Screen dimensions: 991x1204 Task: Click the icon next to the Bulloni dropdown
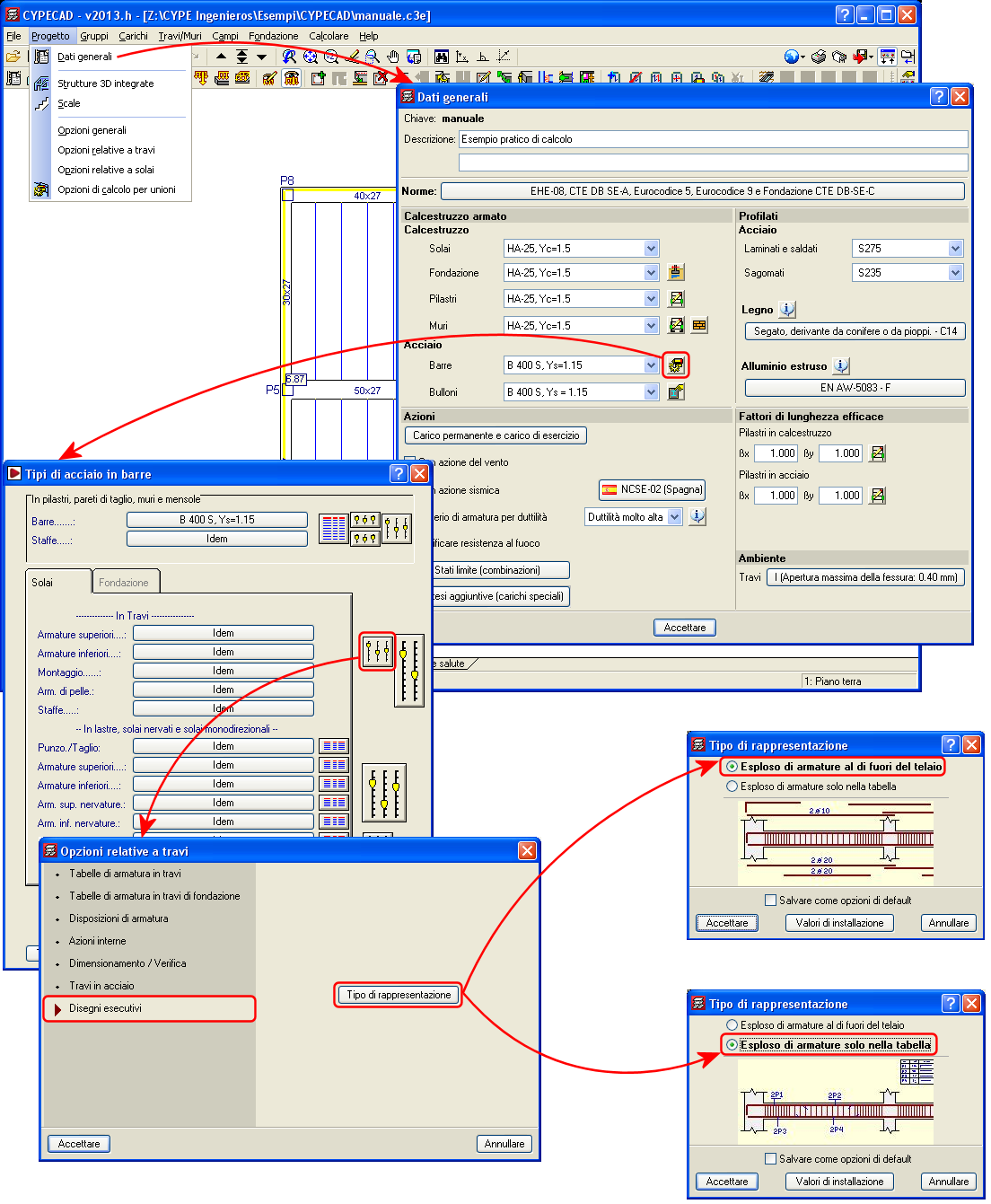[x=677, y=391]
